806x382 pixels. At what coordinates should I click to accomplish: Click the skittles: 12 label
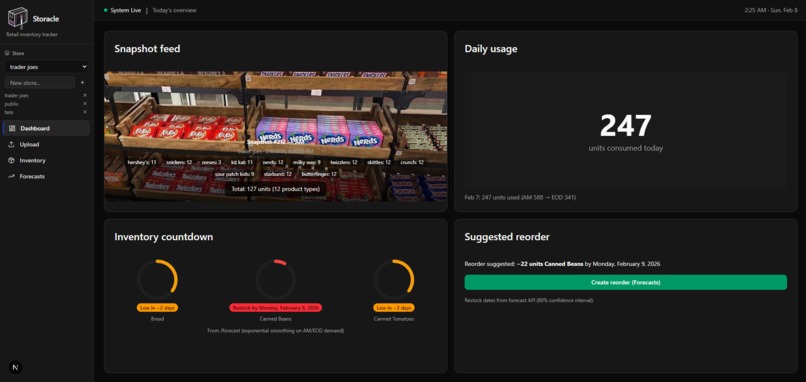coord(379,162)
